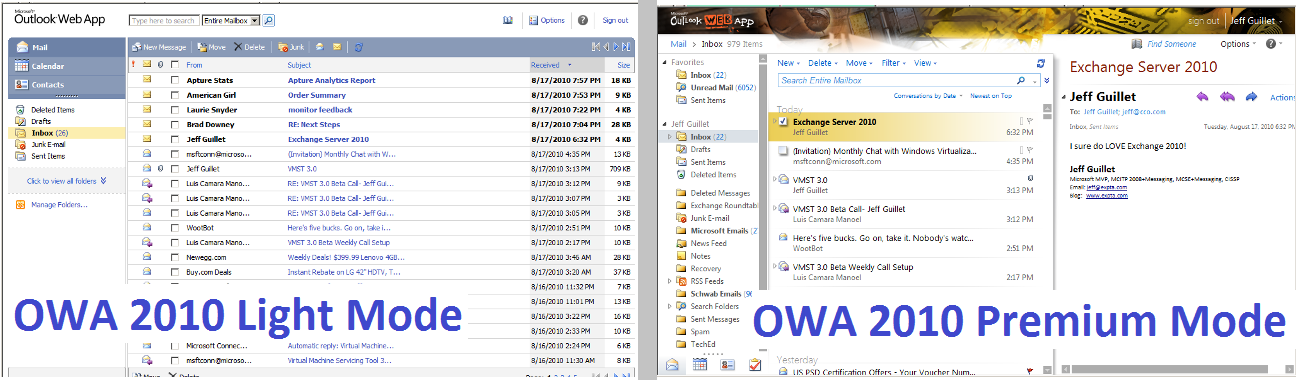This screenshot has height=380, width=1300.
Task: Check the Monthly Chat invitation checkbox in Premium
Action: point(783,150)
